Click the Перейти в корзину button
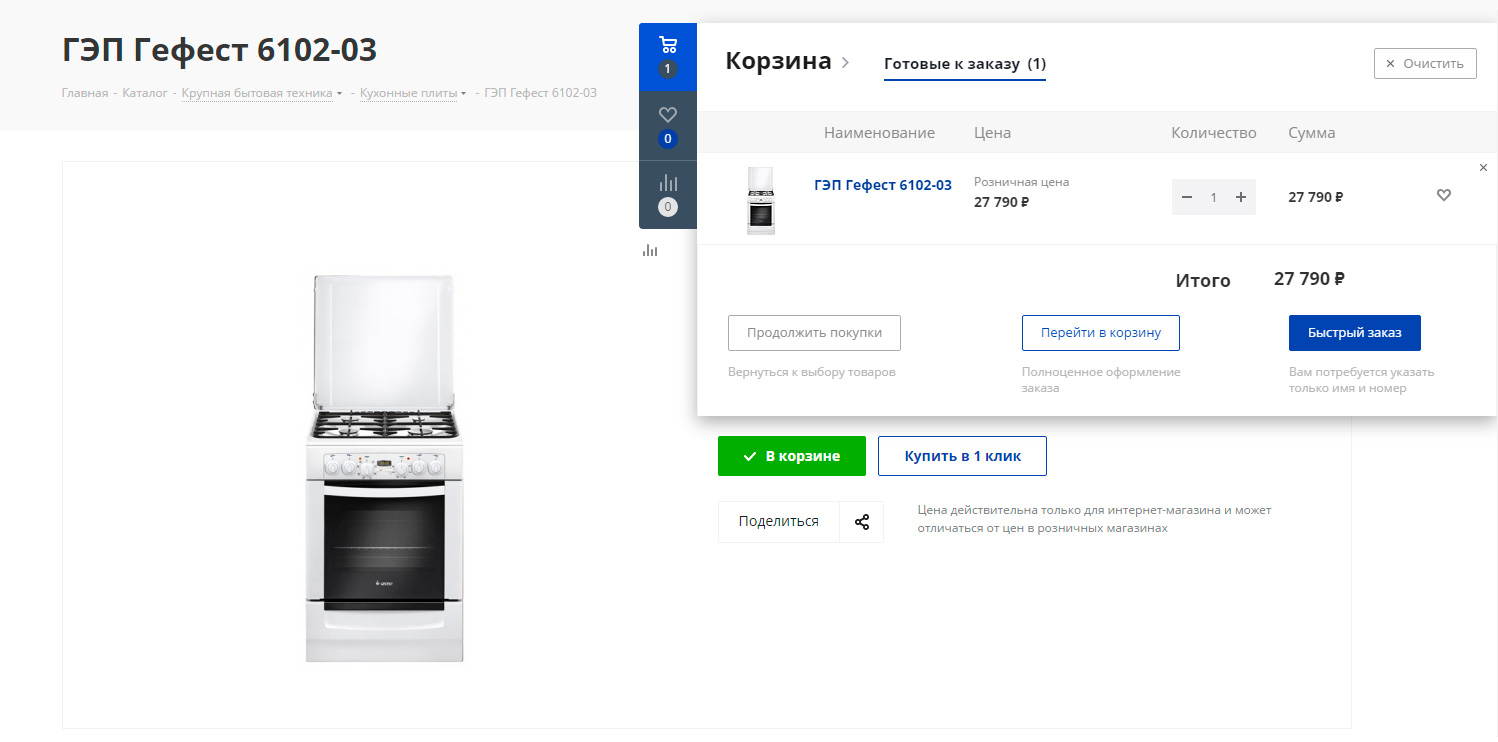1498x742 pixels. coord(1101,333)
